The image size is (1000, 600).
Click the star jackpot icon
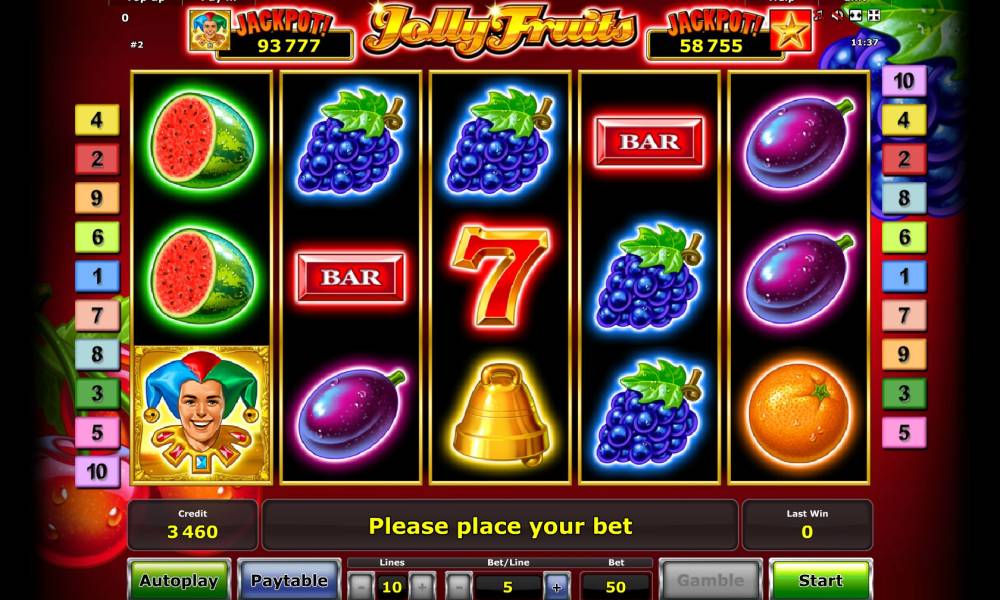click(791, 30)
